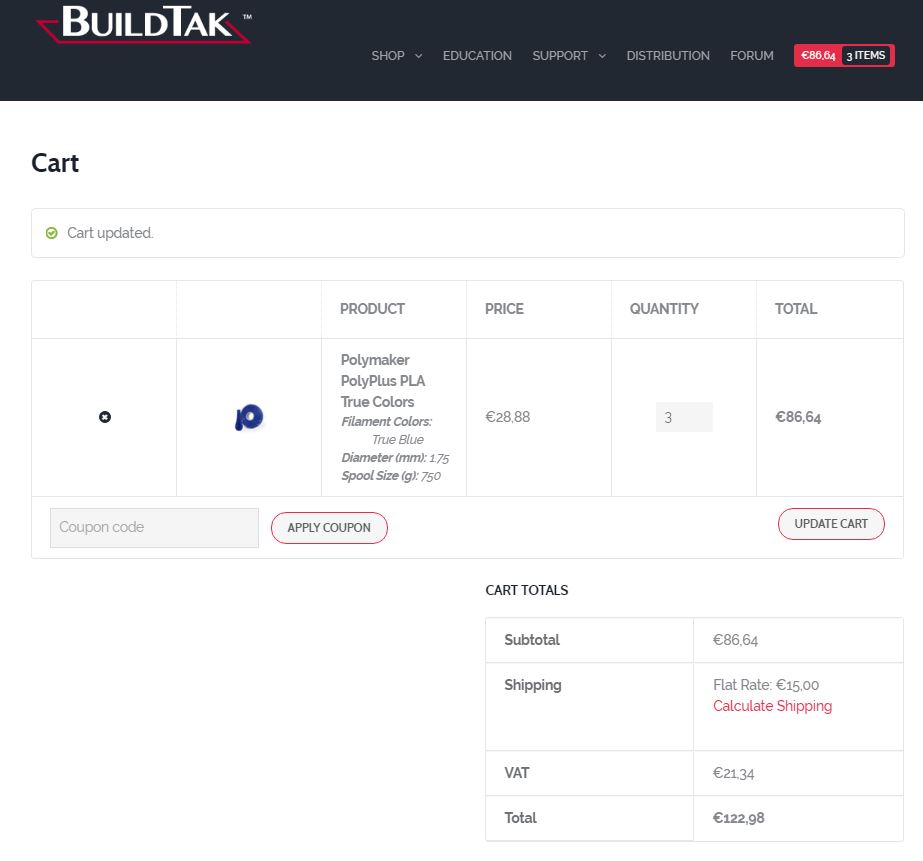Click the Flat Rate: €15,00 text
The image size is (923, 861).
[766, 684]
